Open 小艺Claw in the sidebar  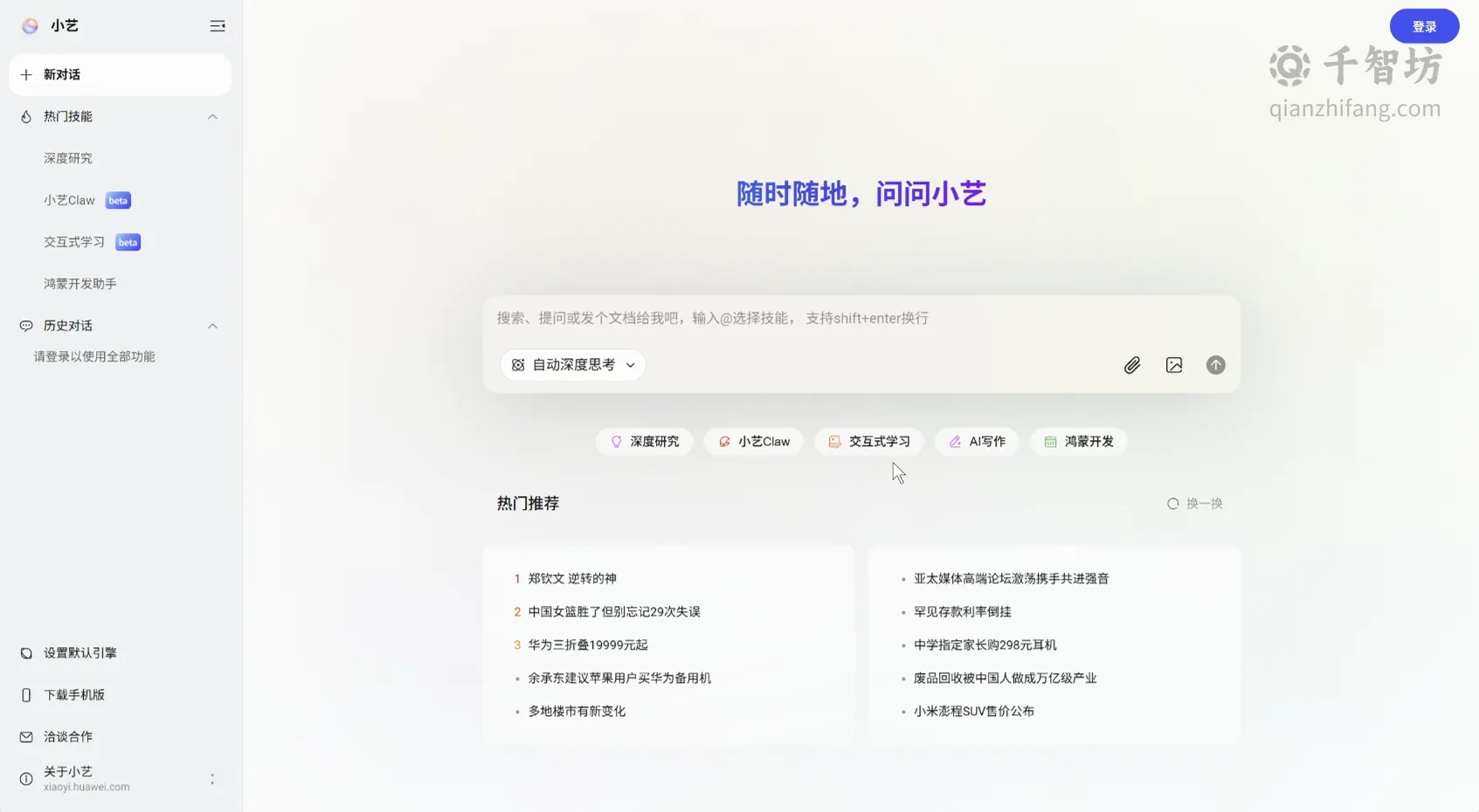pyautogui.click(x=70, y=200)
